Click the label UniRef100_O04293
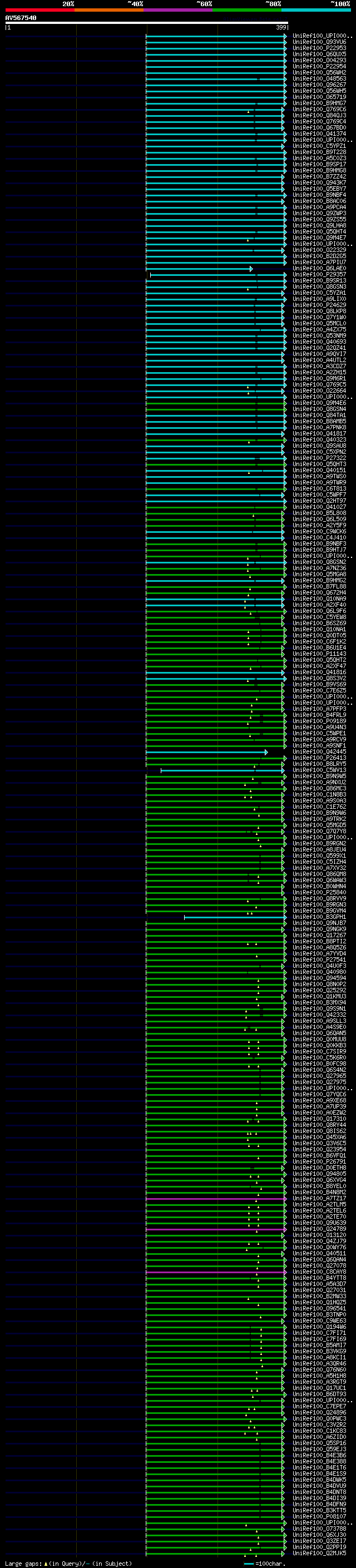Viewport: 356px width, 1568px height. 319,60
